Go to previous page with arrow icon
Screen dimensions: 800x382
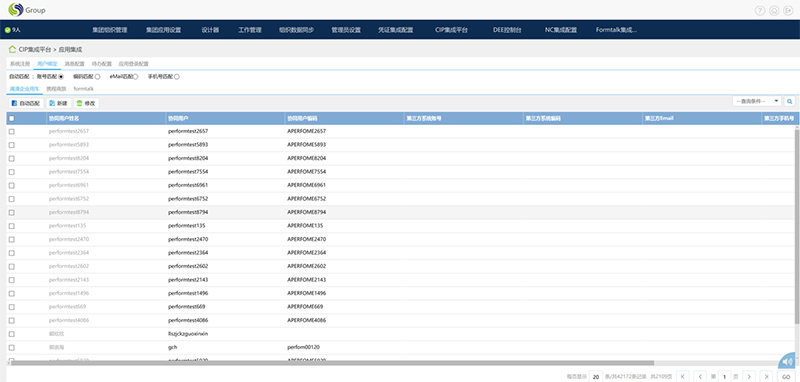click(x=700, y=376)
